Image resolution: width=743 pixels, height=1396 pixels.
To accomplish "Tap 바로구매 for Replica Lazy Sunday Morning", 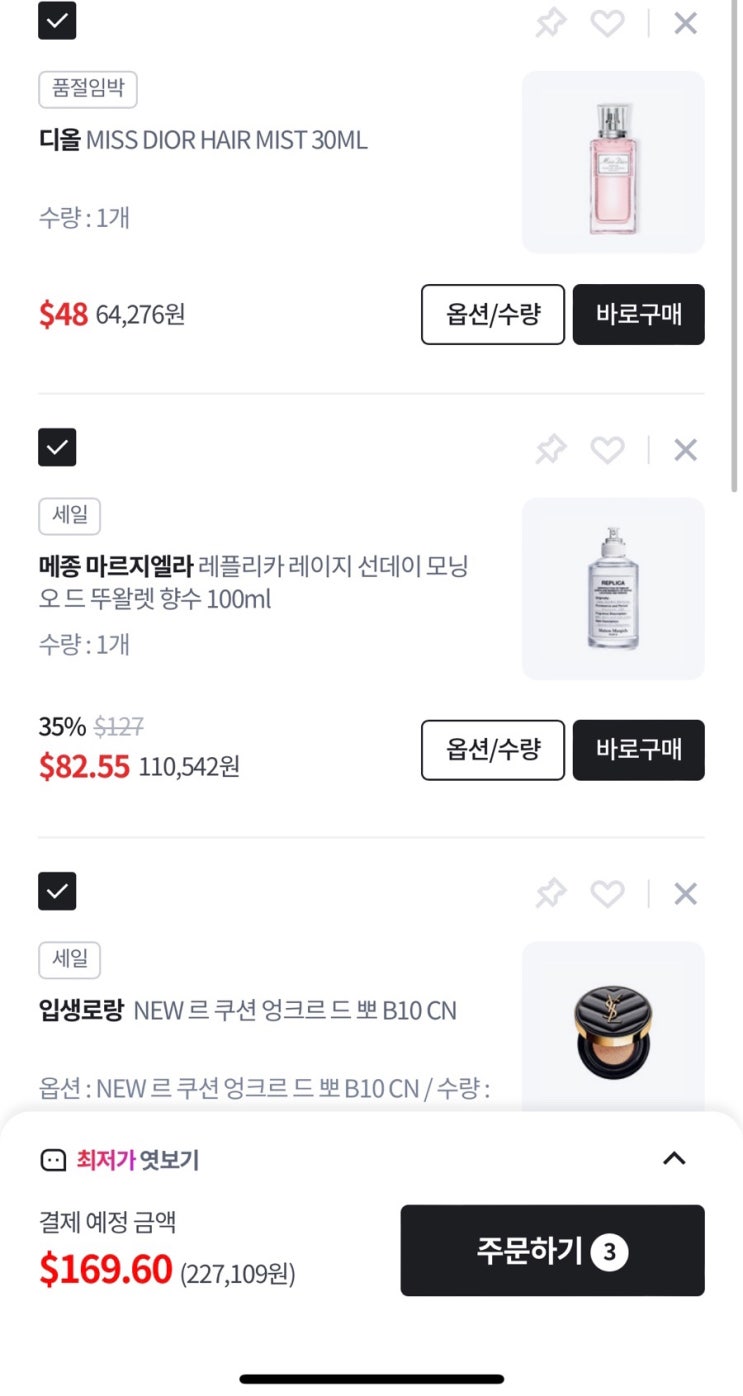I will pos(639,750).
